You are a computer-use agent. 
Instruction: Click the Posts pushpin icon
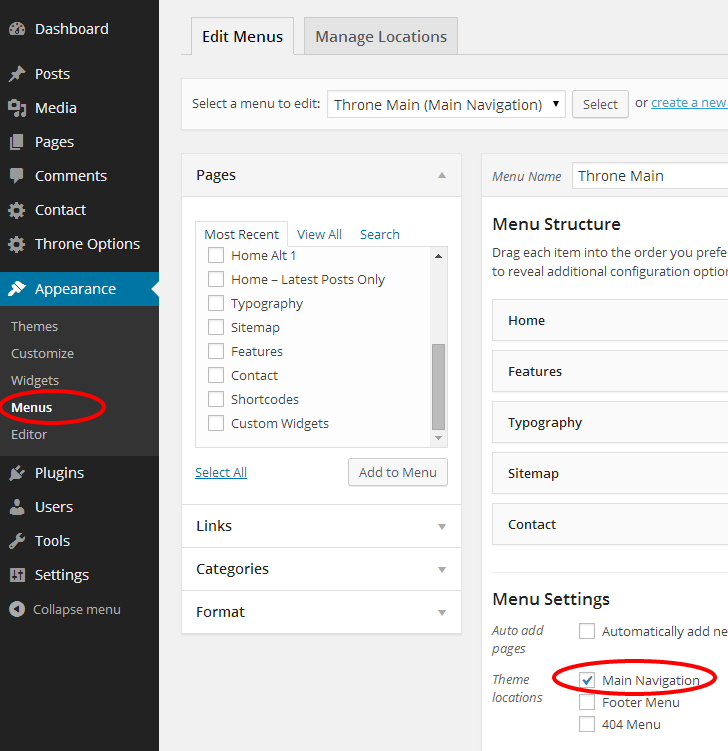pyautogui.click(x=17, y=74)
